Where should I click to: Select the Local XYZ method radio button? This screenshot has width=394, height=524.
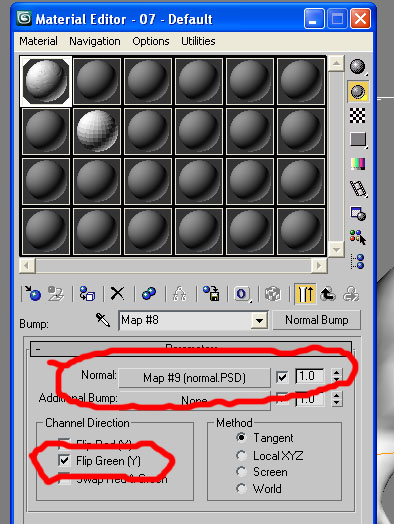coord(241,455)
